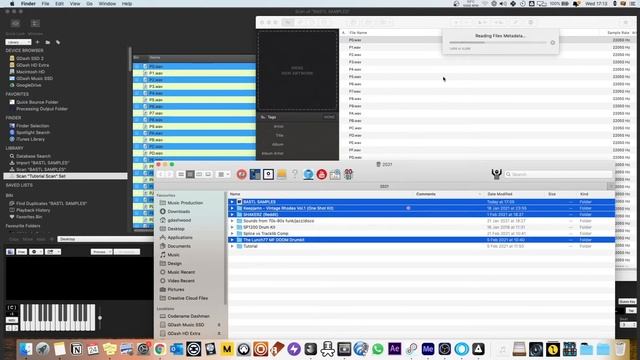Screen dimensions: 640x360
Task: Click the keyboard volume slider beside the piano
Action: point(100,318)
